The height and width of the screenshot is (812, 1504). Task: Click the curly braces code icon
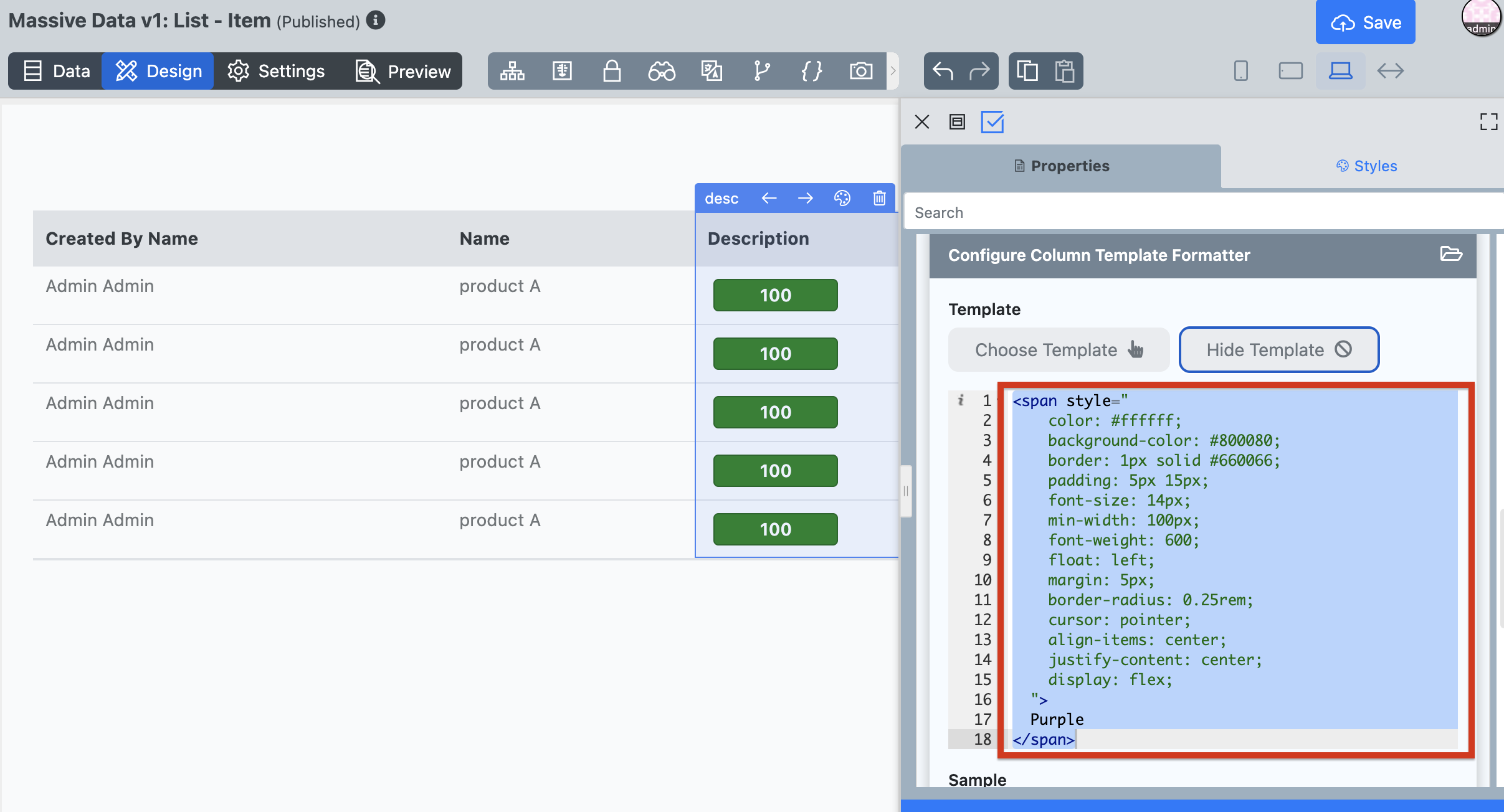click(811, 71)
